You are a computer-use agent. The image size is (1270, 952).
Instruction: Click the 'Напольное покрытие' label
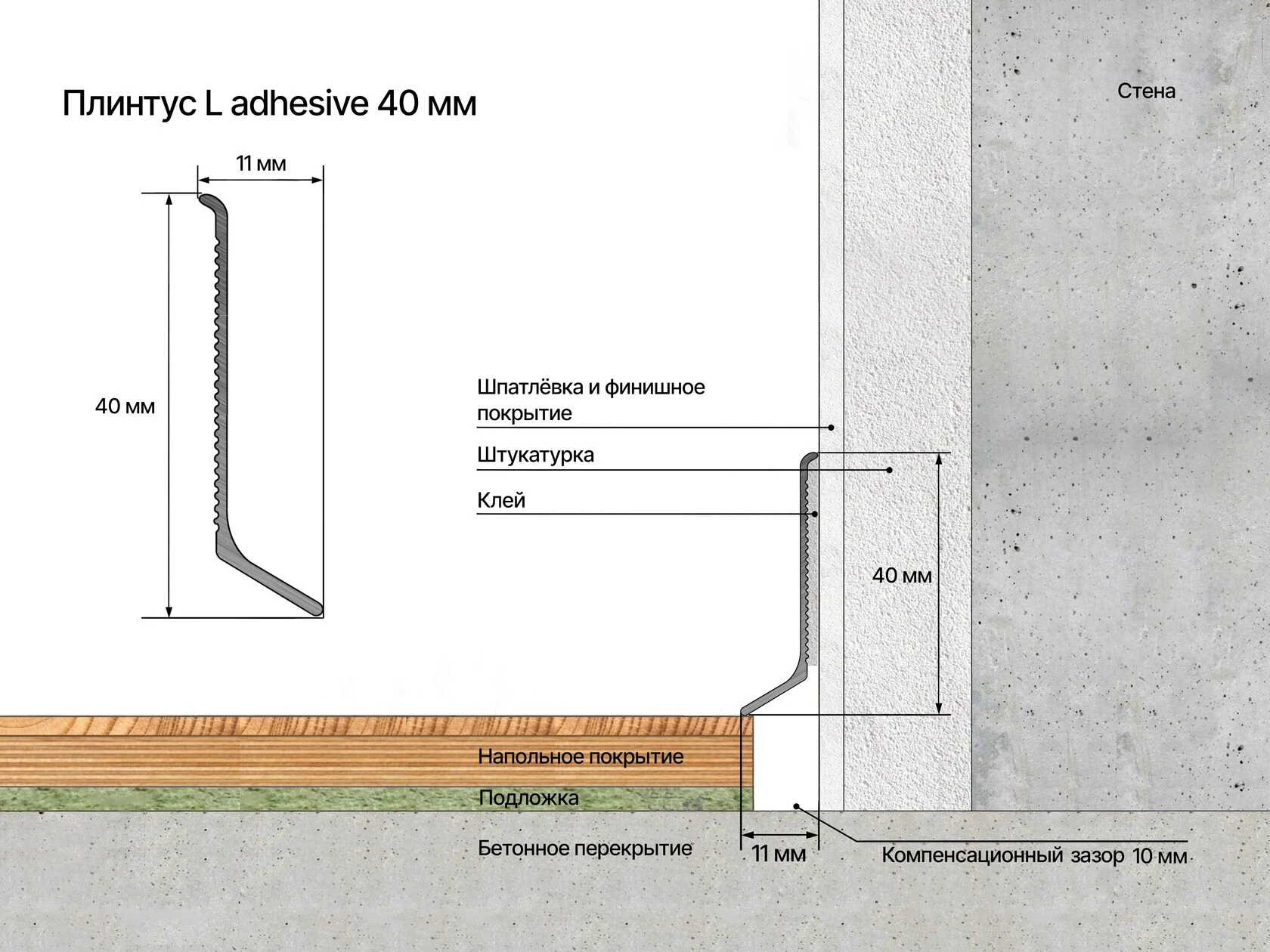click(581, 756)
